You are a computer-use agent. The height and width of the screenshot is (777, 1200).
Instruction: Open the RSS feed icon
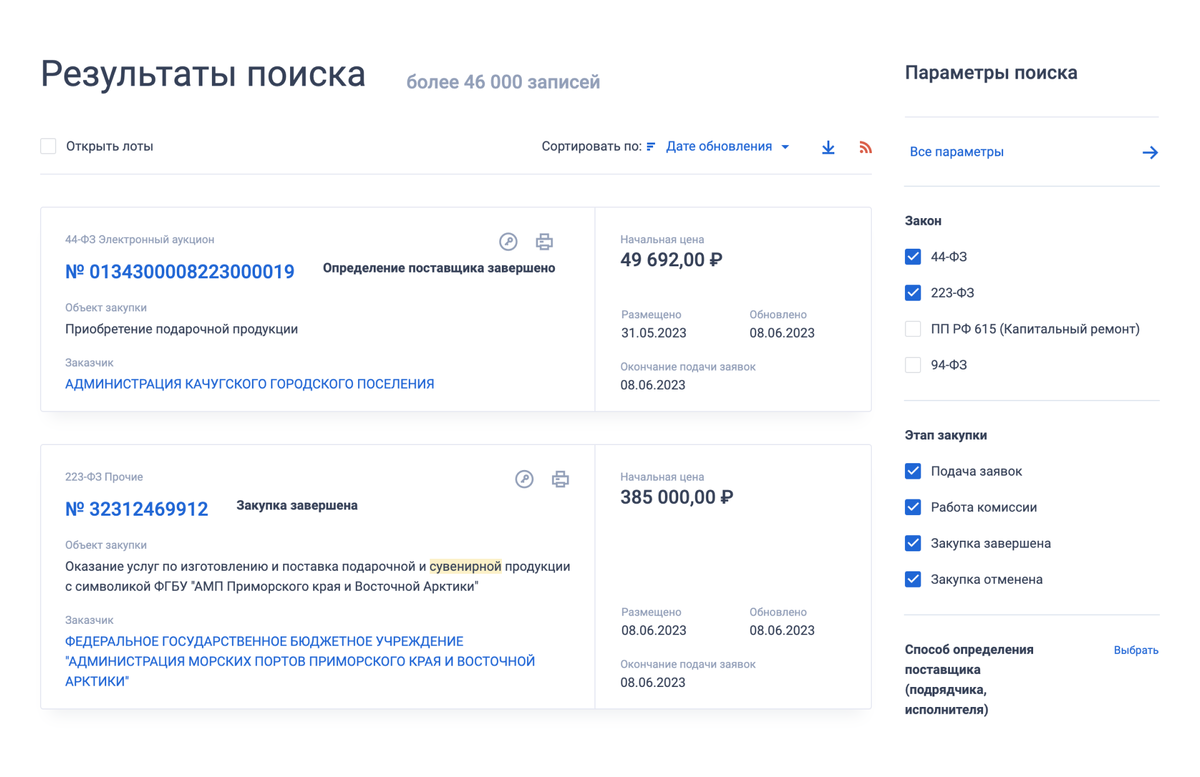click(864, 146)
